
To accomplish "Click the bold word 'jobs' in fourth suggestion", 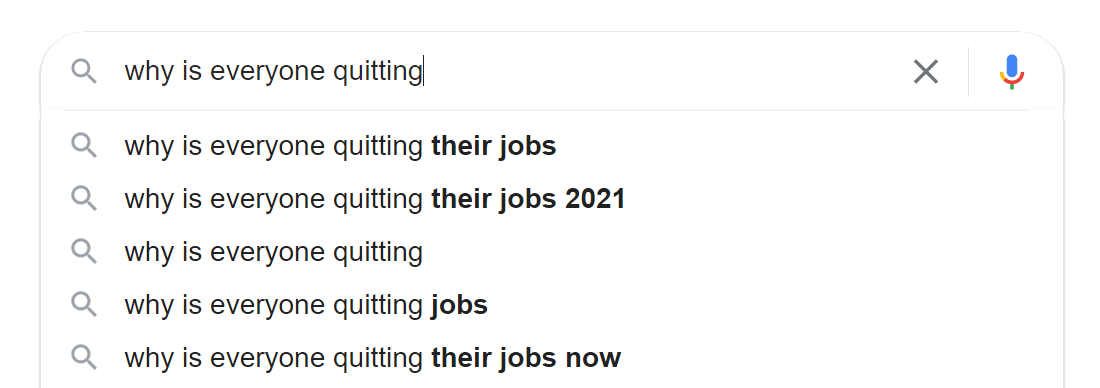I will [x=460, y=306].
